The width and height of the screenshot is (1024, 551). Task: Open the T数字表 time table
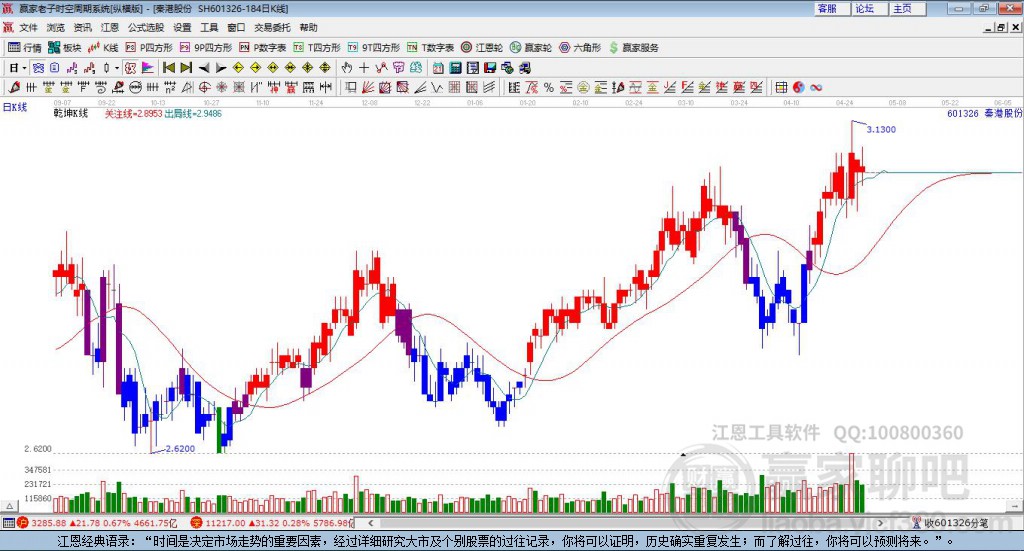point(430,48)
